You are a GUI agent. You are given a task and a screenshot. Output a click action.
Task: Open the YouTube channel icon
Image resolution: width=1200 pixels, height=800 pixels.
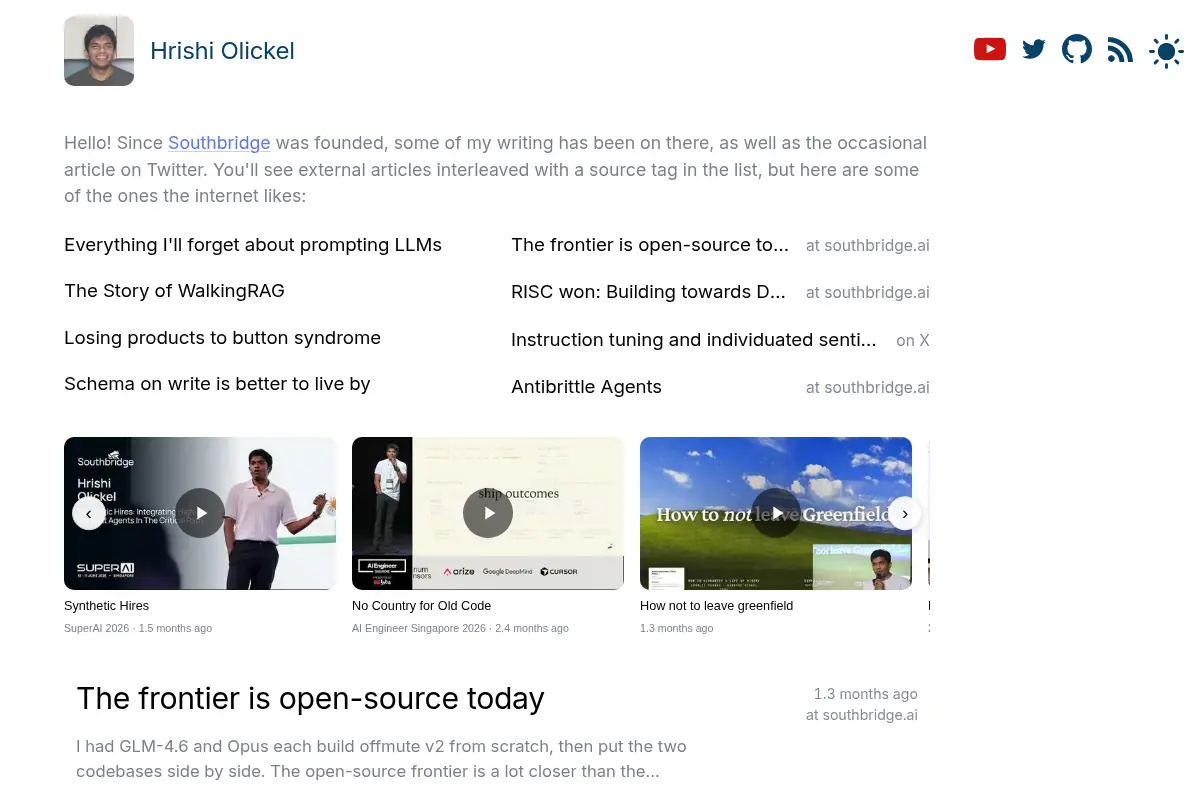(x=990, y=49)
